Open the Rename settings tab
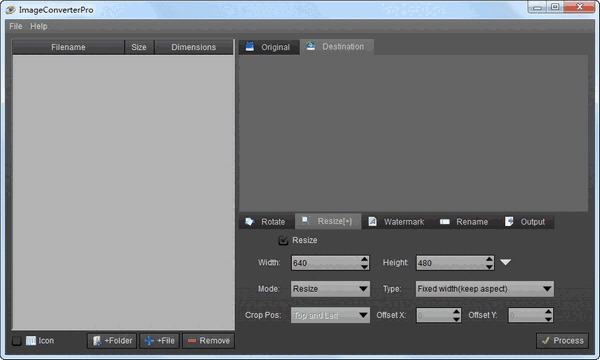This screenshot has height=360, width=600. click(x=465, y=222)
